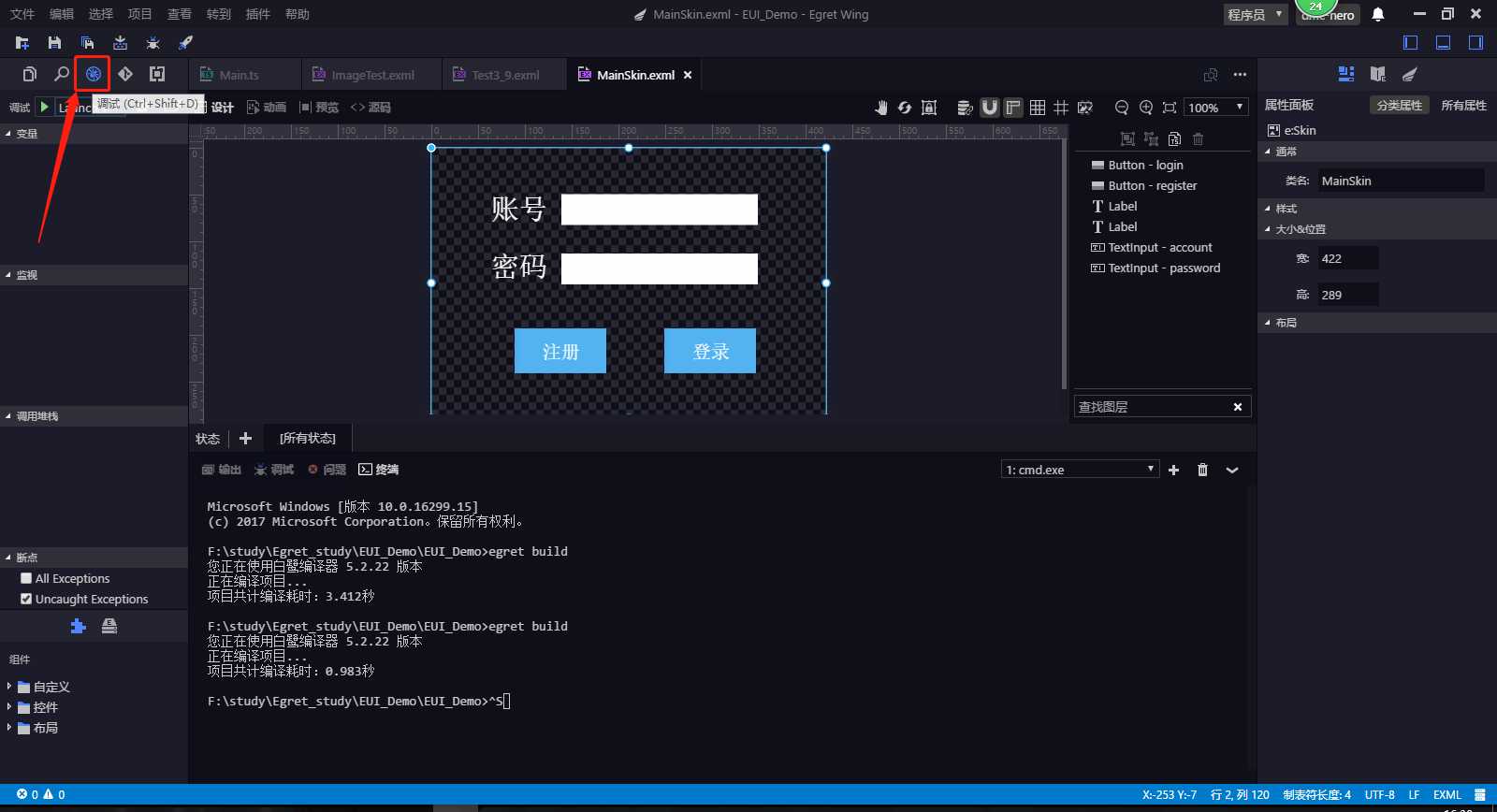The height and width of the screenshot is (812, 1497).
Task: Add a new terminal with plus icon
Action: 1173,470
